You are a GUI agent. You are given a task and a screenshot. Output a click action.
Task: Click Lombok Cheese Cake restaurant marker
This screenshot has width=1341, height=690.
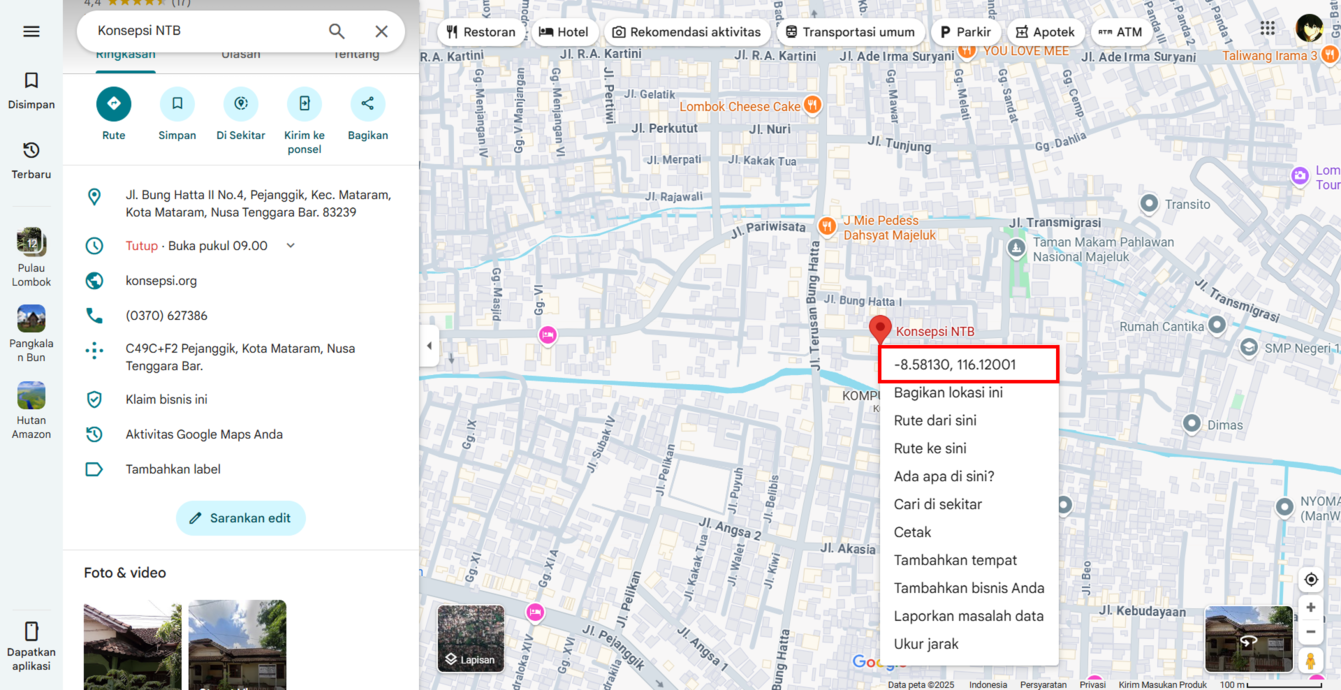[x=813, y=105]
